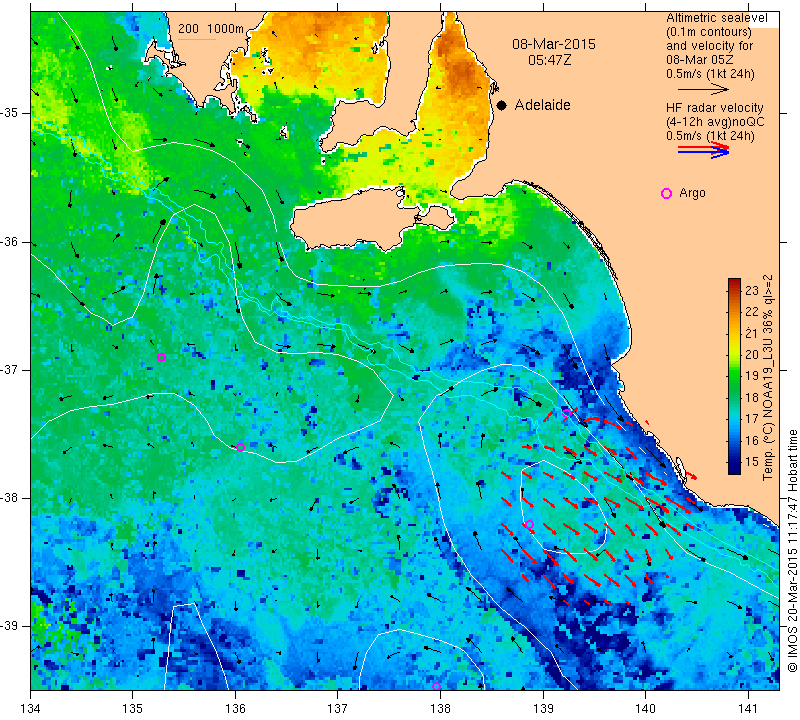Click the latitude axis label '-37'

click(x=9, y=369)
